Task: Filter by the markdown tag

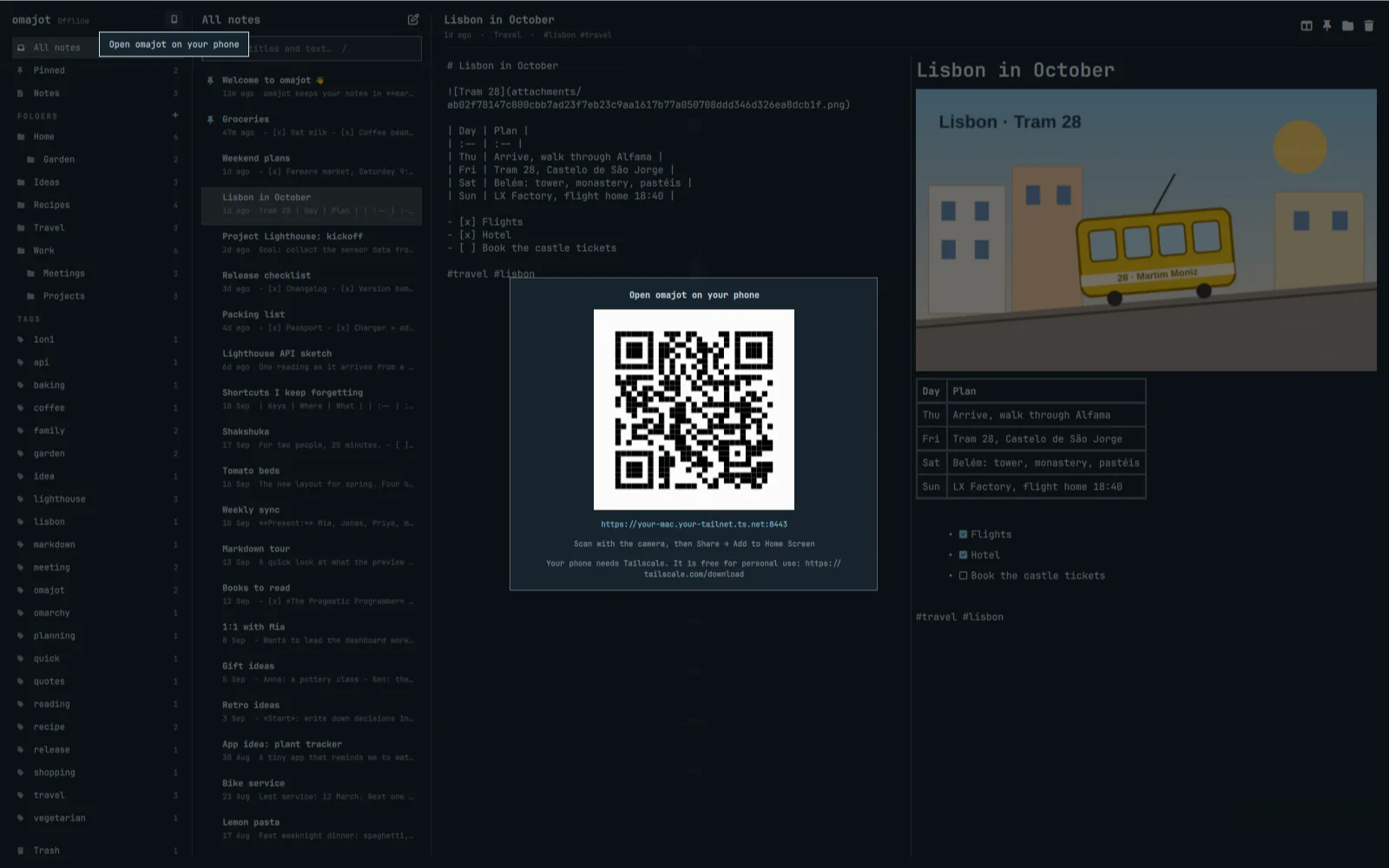Action: (x=97, y=544)
